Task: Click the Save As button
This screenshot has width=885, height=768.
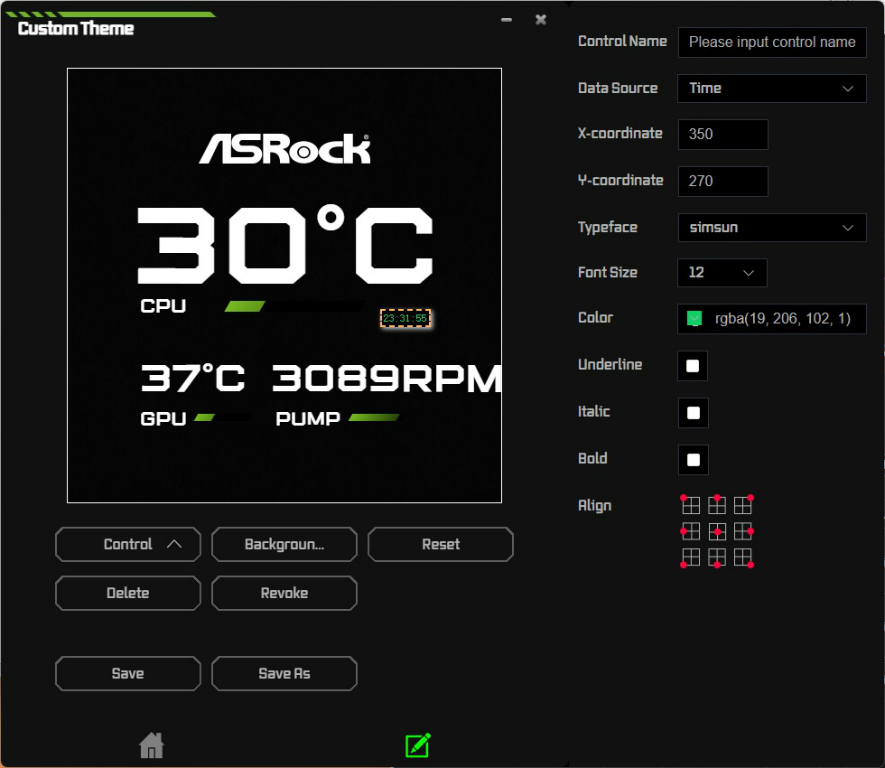Action: (284, 674)
